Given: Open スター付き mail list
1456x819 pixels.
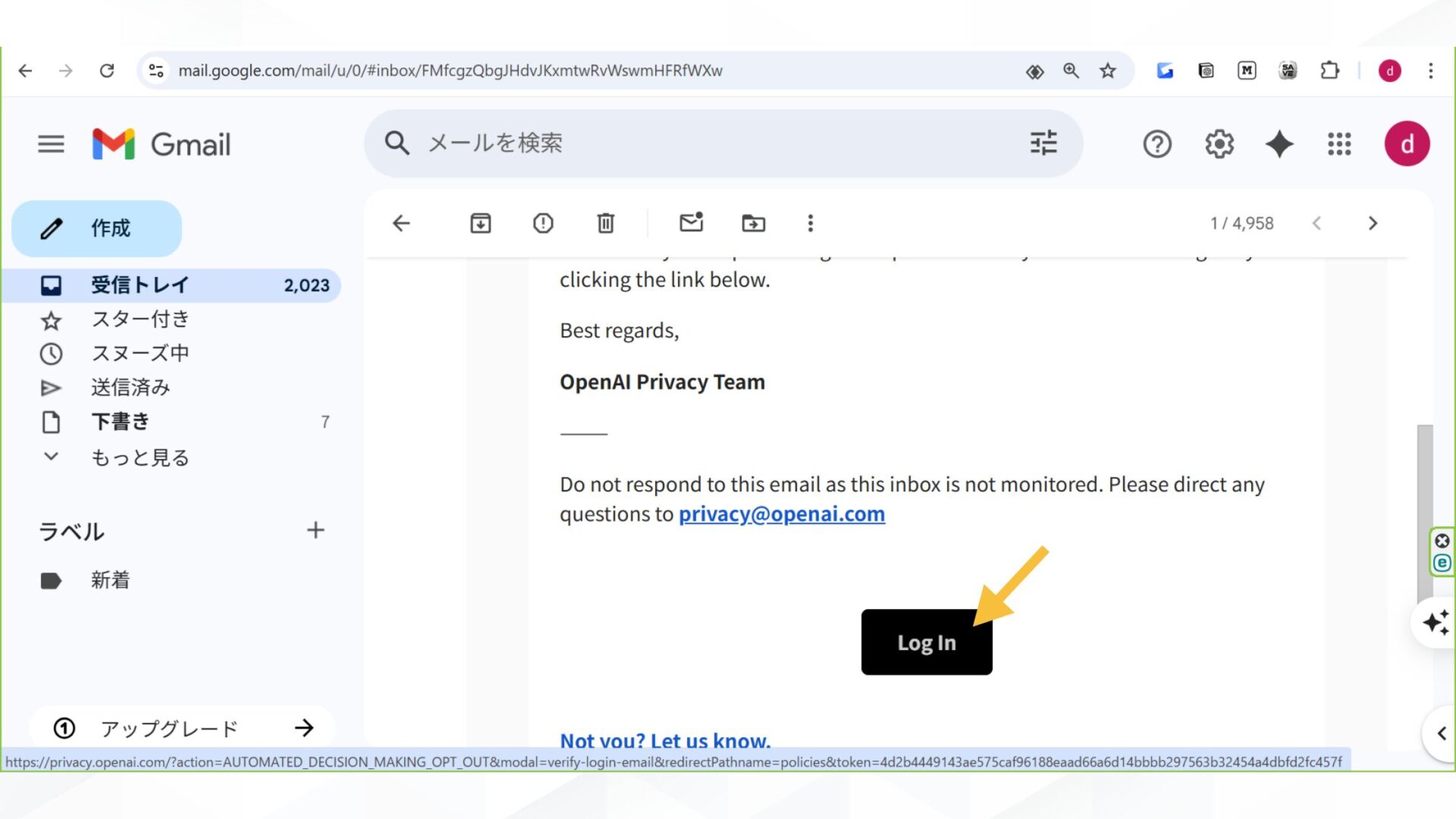Looking at the screenshot, I should [141, 318].
